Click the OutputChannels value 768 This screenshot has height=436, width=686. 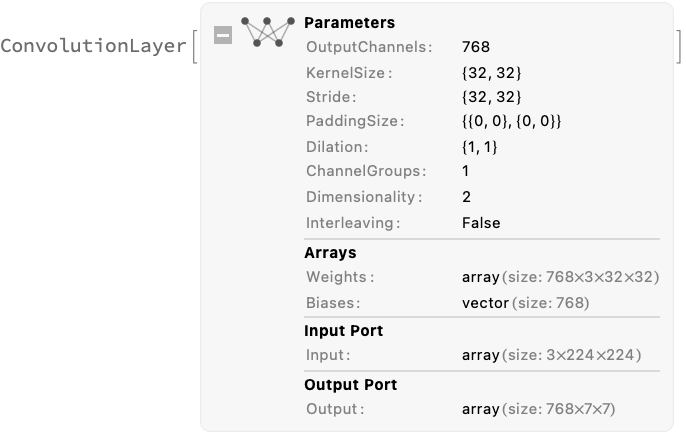coord(476,47)
